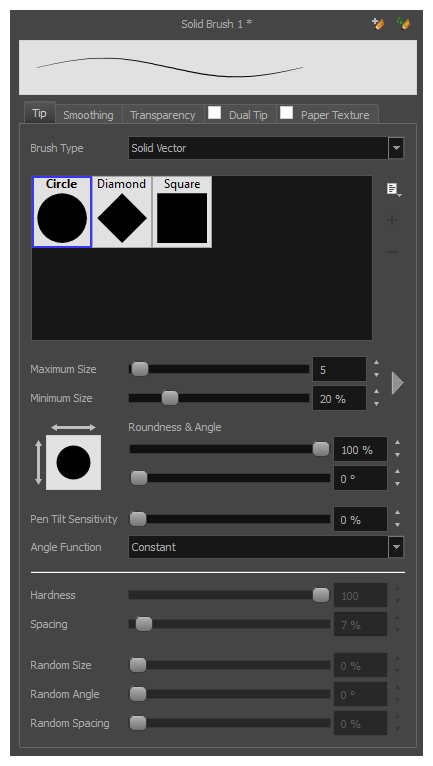The width and height of the screenshot is (433, 766).
Task: Enable the Dual Tip checkbox
Action: 215,113
